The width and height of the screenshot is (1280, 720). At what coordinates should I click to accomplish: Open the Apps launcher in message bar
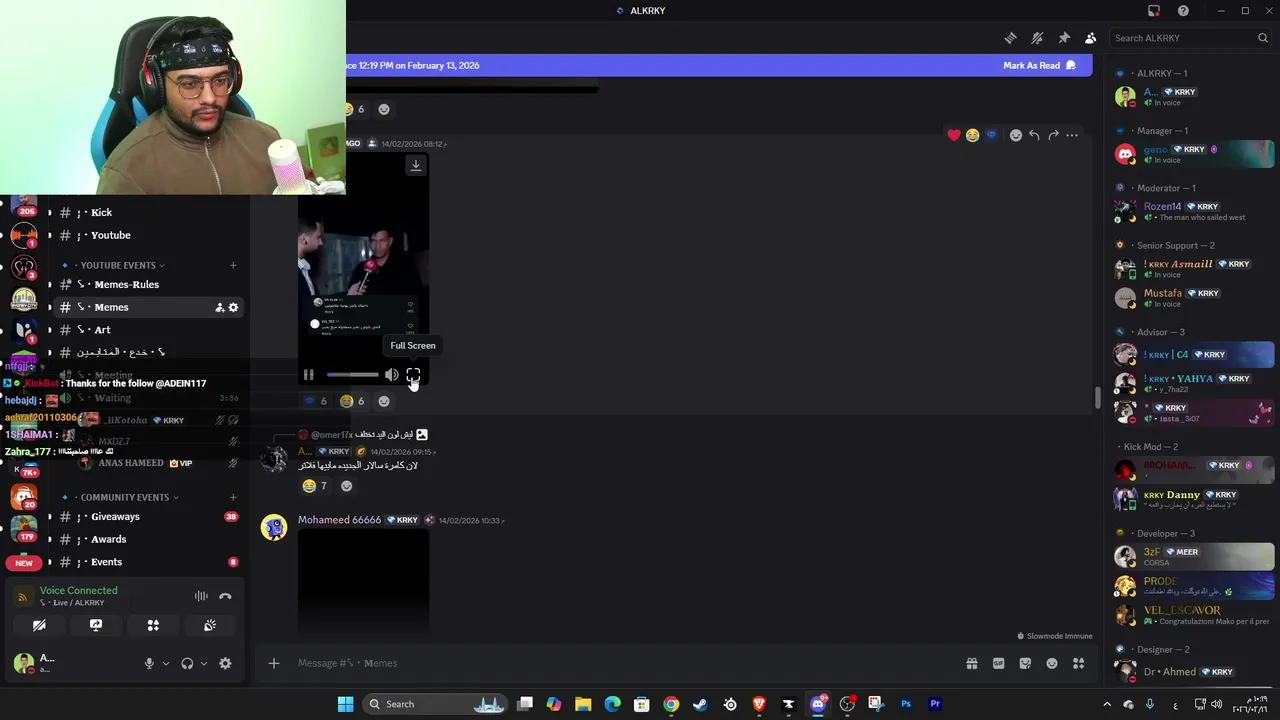coord(1078,663)
